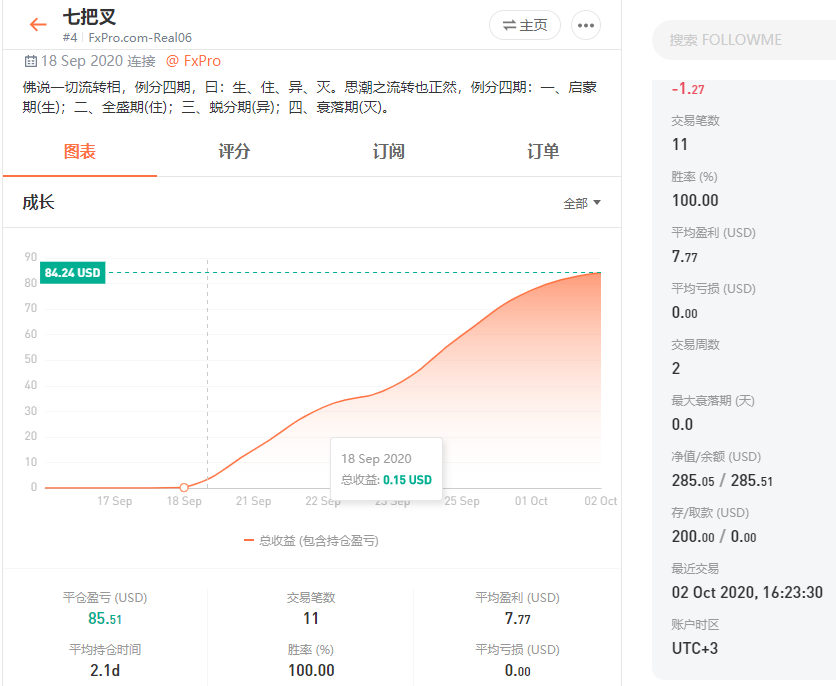
Task: Focus the 搜索 FOLLOWME search field
Action: [744, 40]
